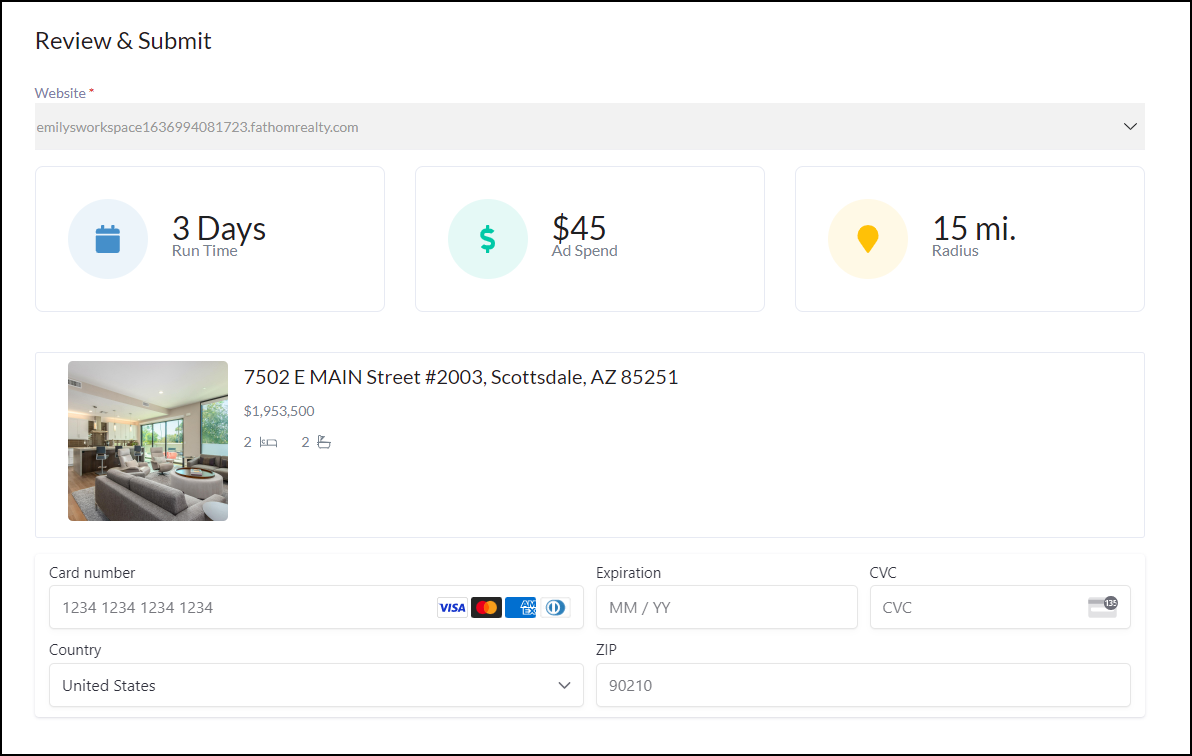This screenshot has width=1192, height=756.
Task: Click the American Express card icon
Action: (520, 607)
